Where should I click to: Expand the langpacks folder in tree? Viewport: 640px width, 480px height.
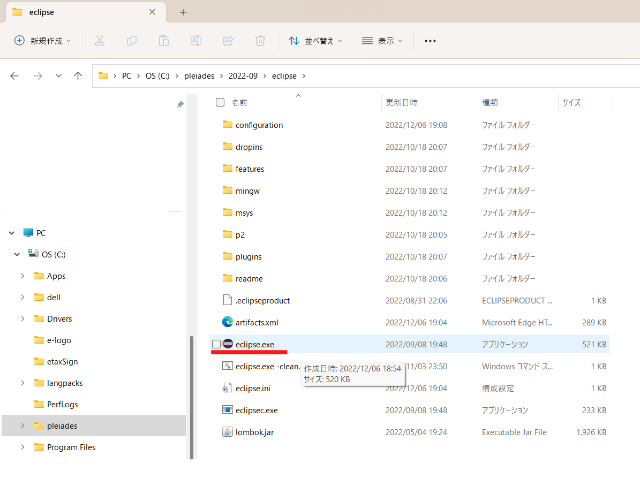click(x=22, y=383)
